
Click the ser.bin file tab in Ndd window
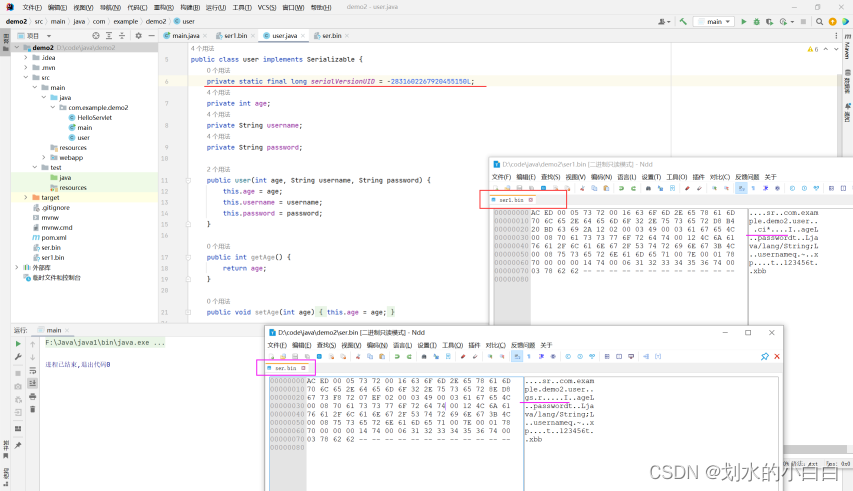coord(286,368)
